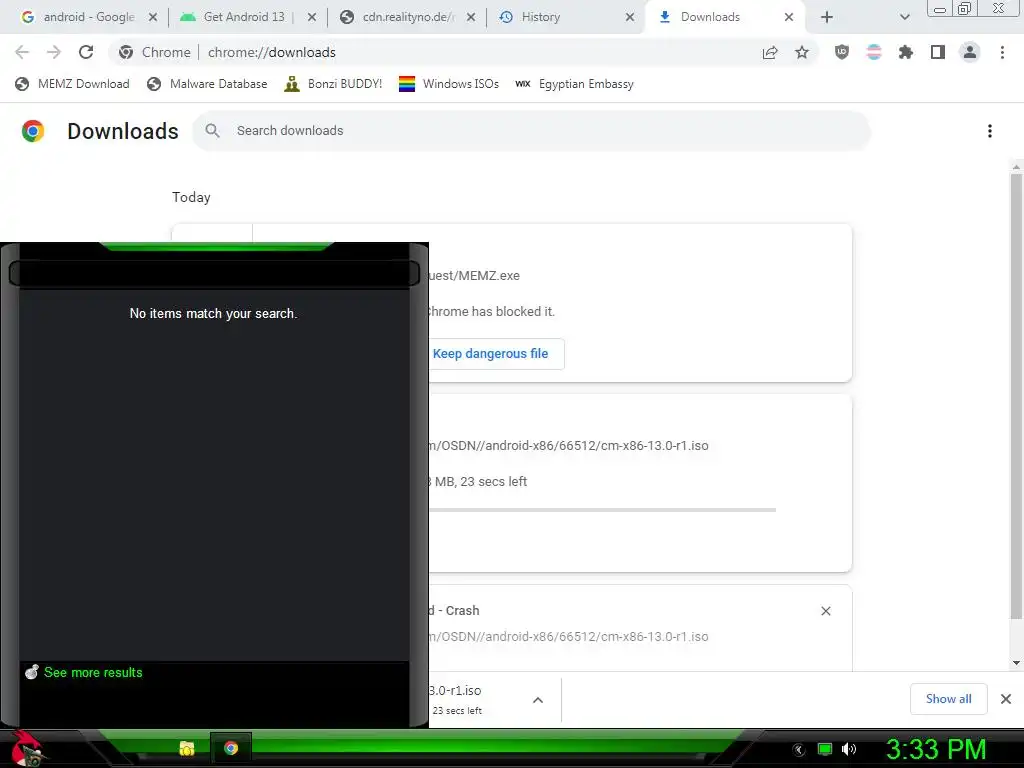Click the search magnifier icon

pyautogui.click(x=212, y=131)
